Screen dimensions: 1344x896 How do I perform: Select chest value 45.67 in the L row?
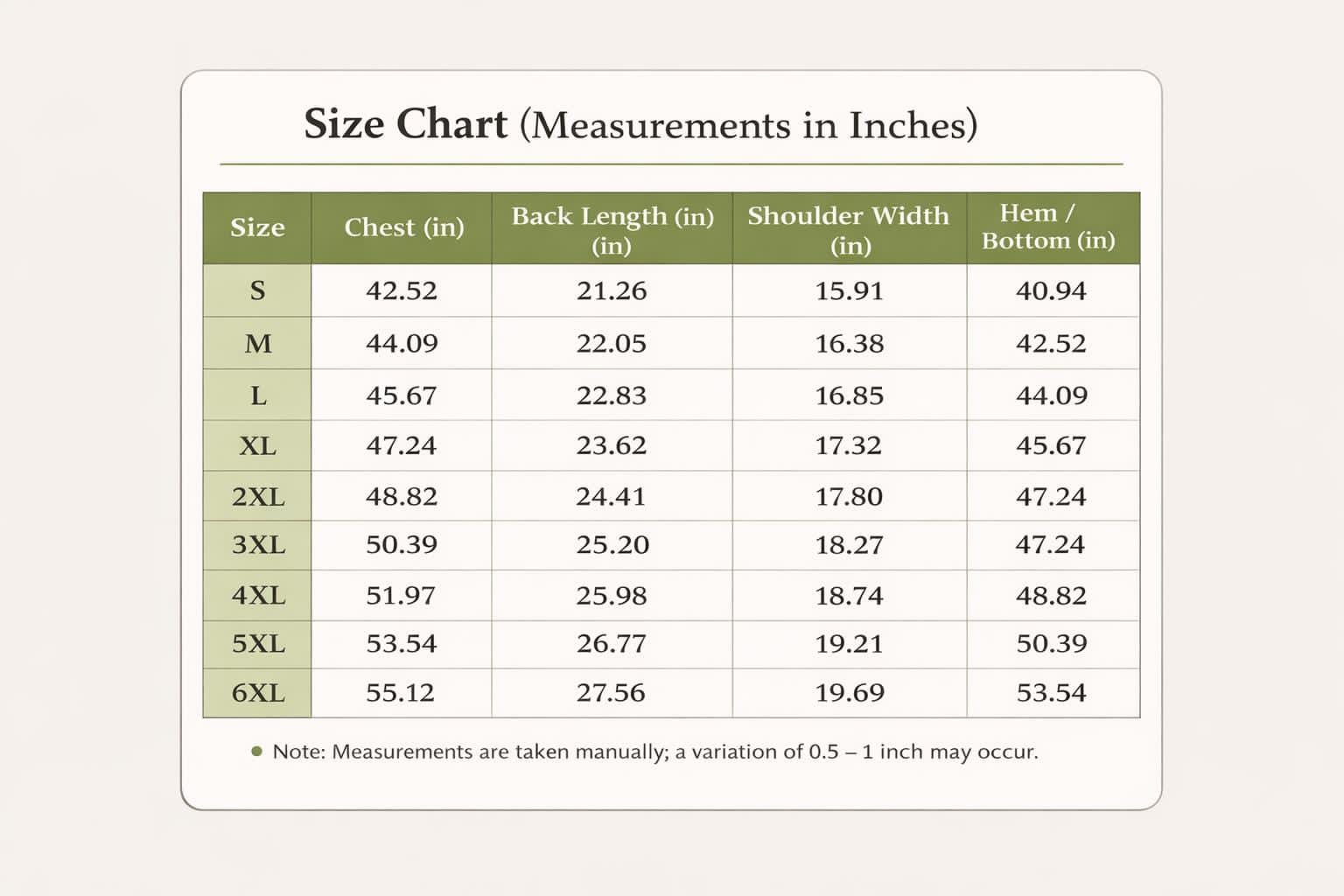(401, 395)
